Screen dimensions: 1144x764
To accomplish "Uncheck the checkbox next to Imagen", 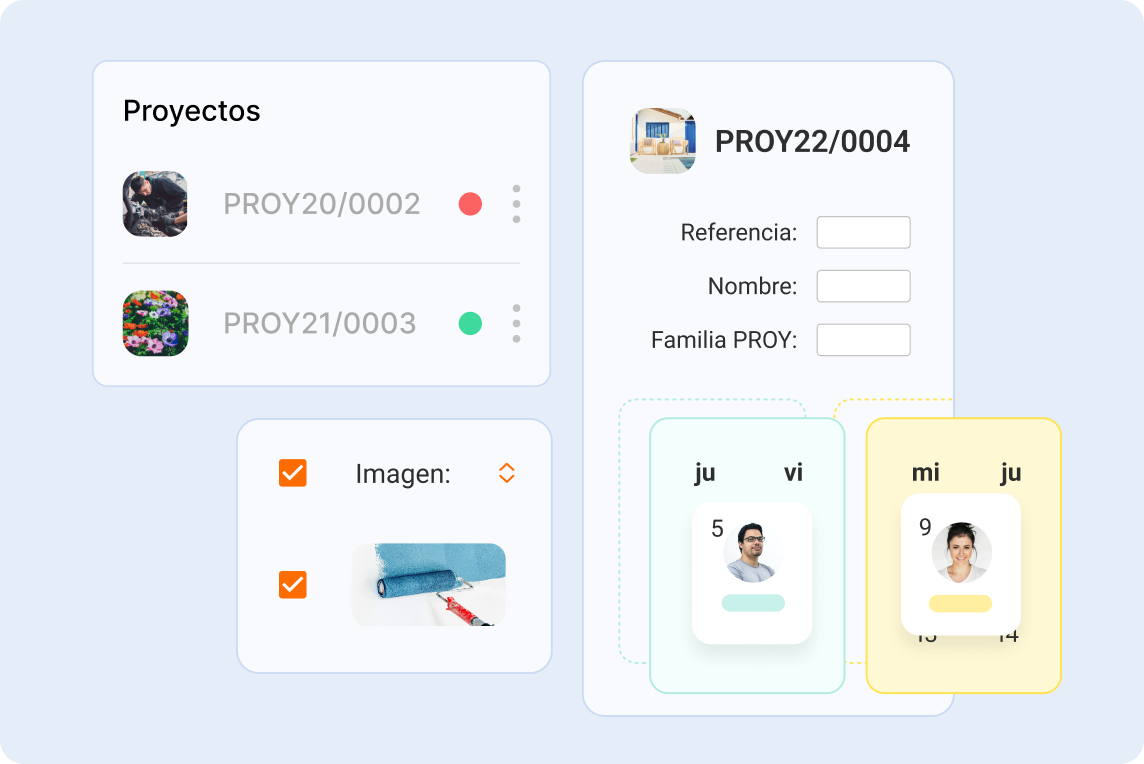I will [293, 473].
